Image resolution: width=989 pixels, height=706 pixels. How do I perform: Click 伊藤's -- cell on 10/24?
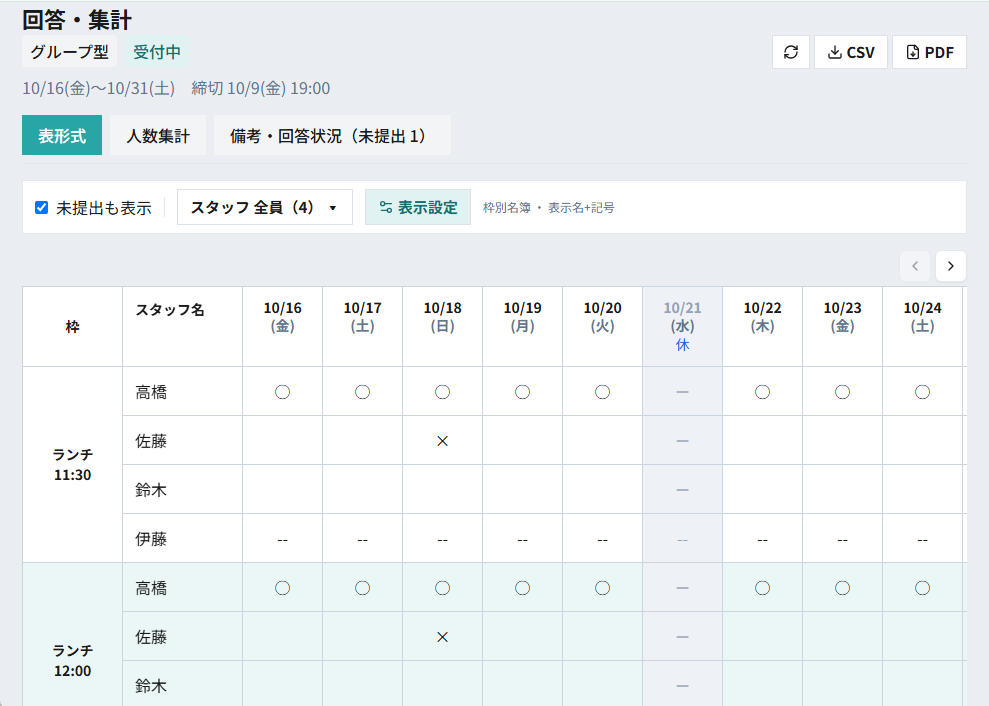coord(922,539)
